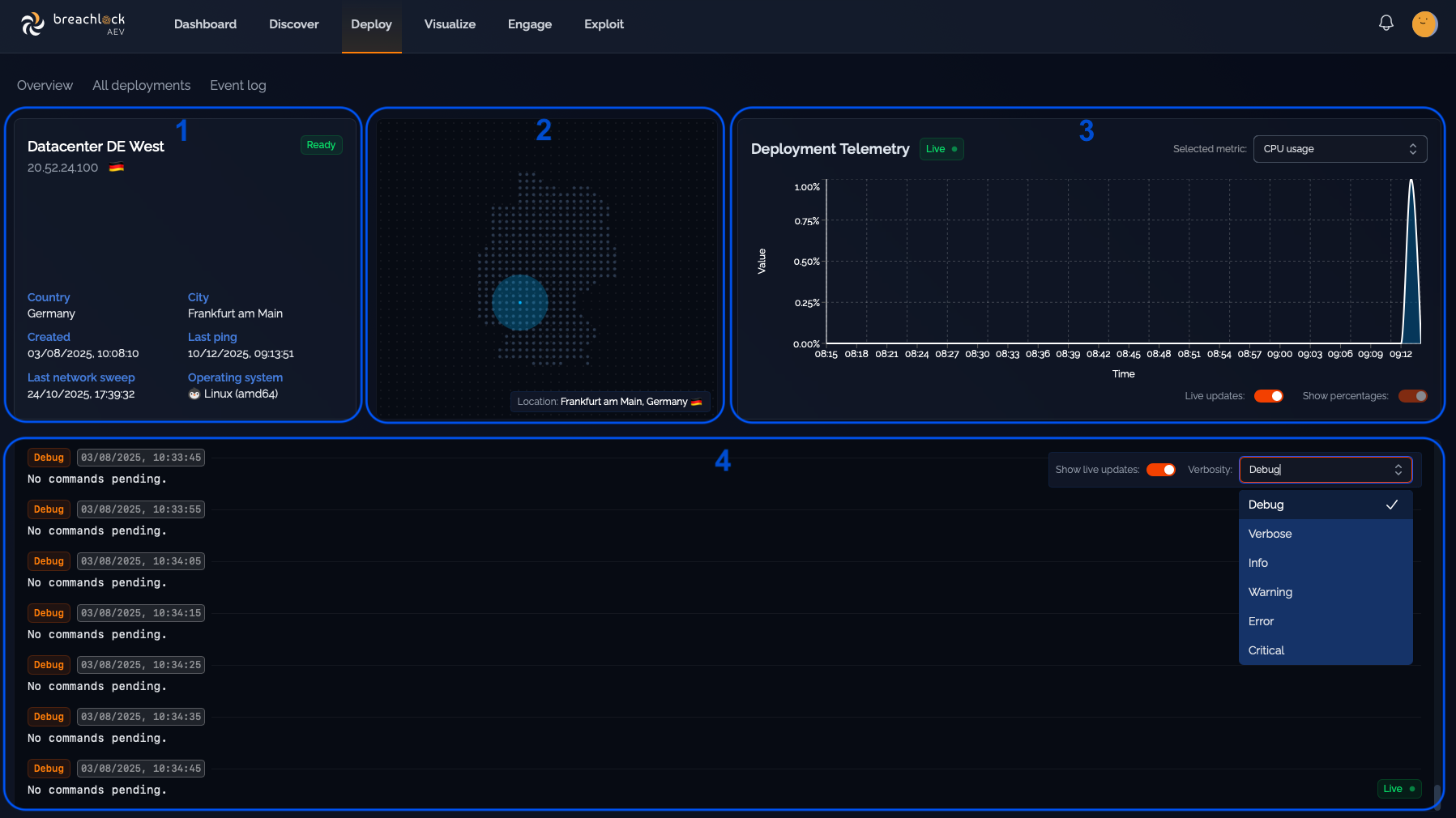Go to the Dashboard nav item

(x=205, y=24)
